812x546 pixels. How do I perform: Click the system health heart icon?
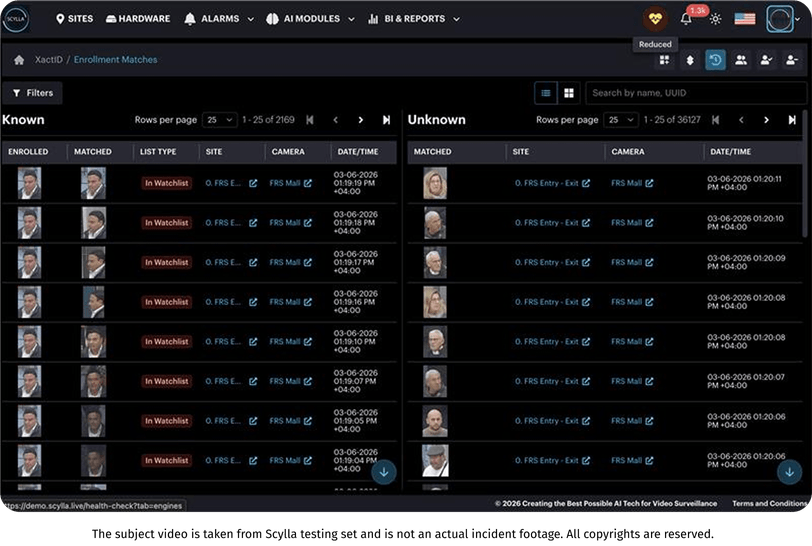coord(655,19)
